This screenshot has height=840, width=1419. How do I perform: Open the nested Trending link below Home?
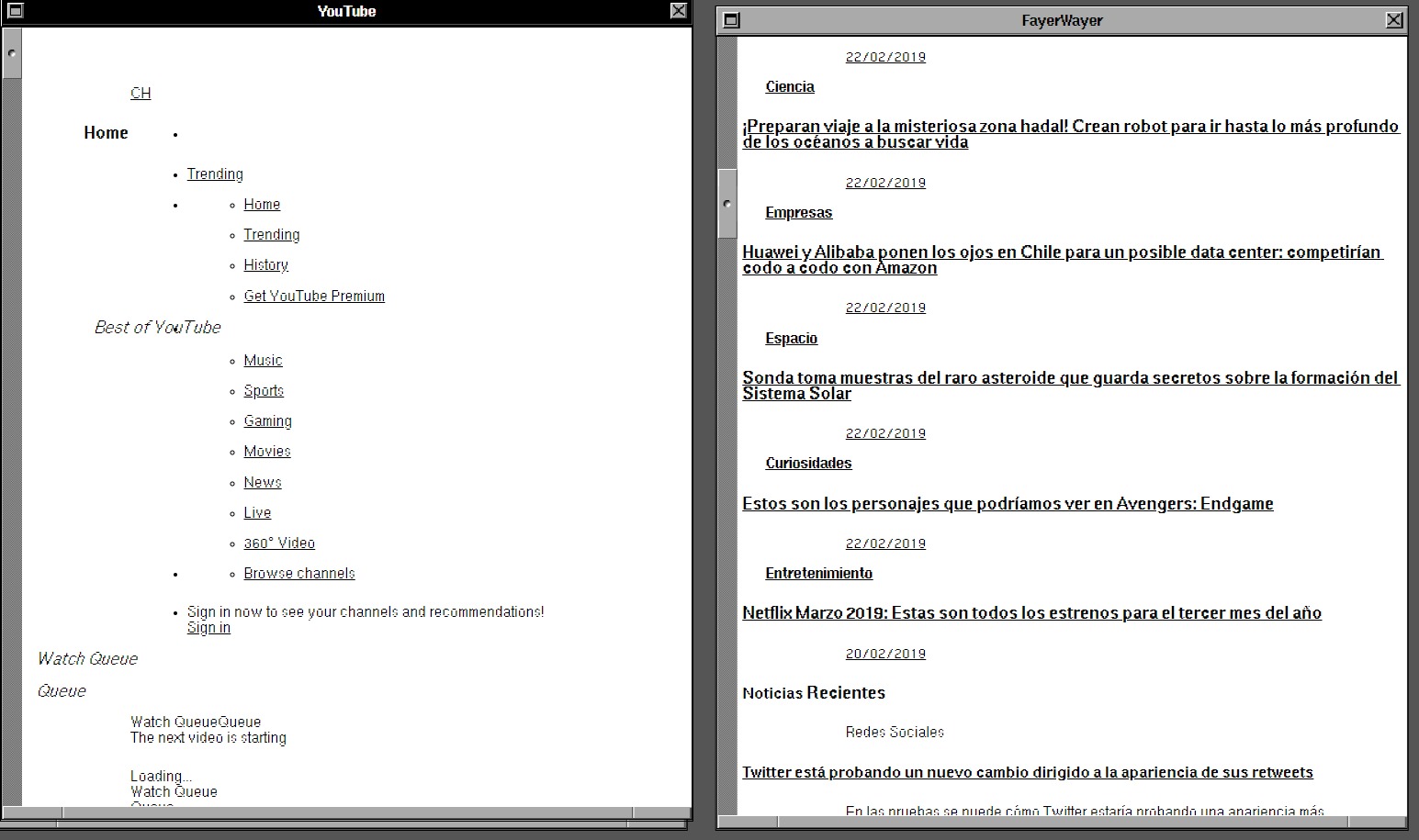point(272,234)
